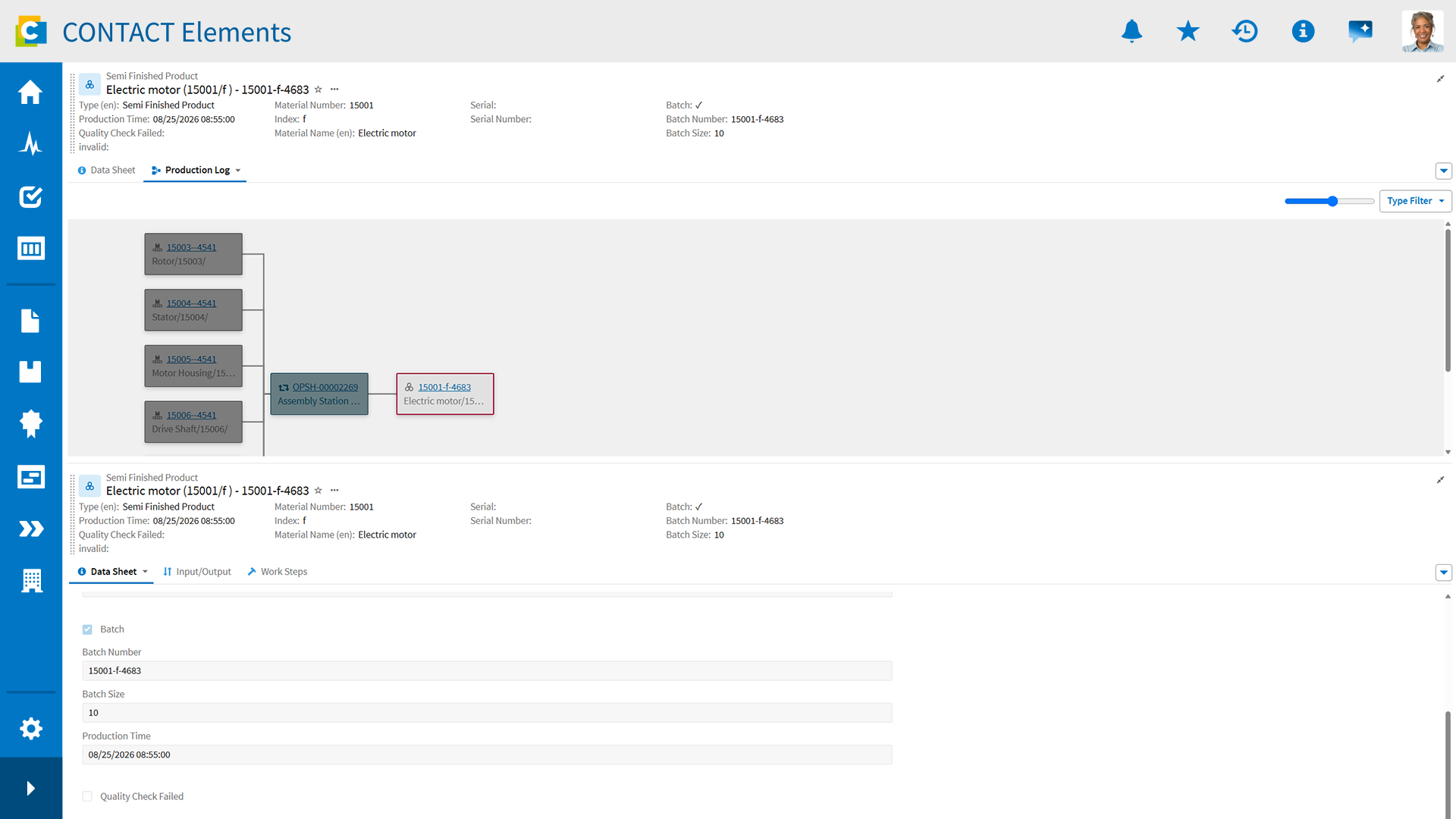Open the notifications bell icon
Image resolution: width=1456 pixels, height=819 pixels.
point(1131,31)
